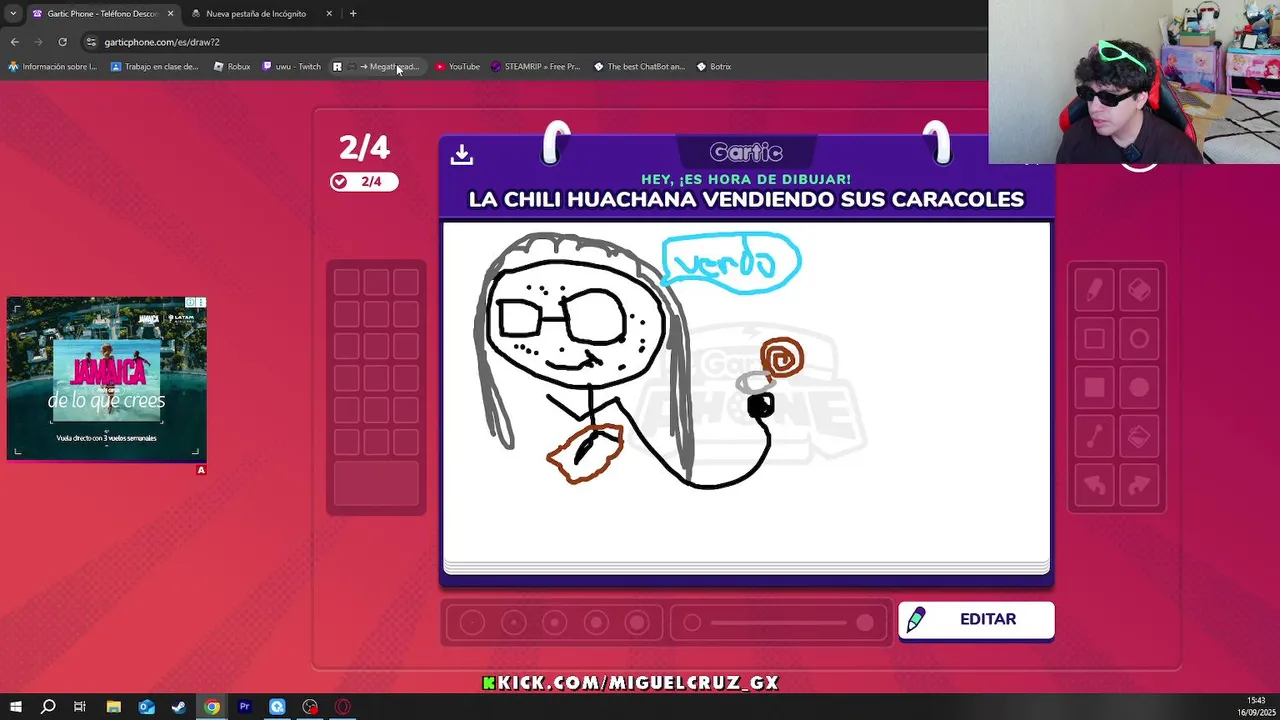1280x720 pixels.
Task: Click the 2/4 ready players indicator
Action: (x=364, y=181)
